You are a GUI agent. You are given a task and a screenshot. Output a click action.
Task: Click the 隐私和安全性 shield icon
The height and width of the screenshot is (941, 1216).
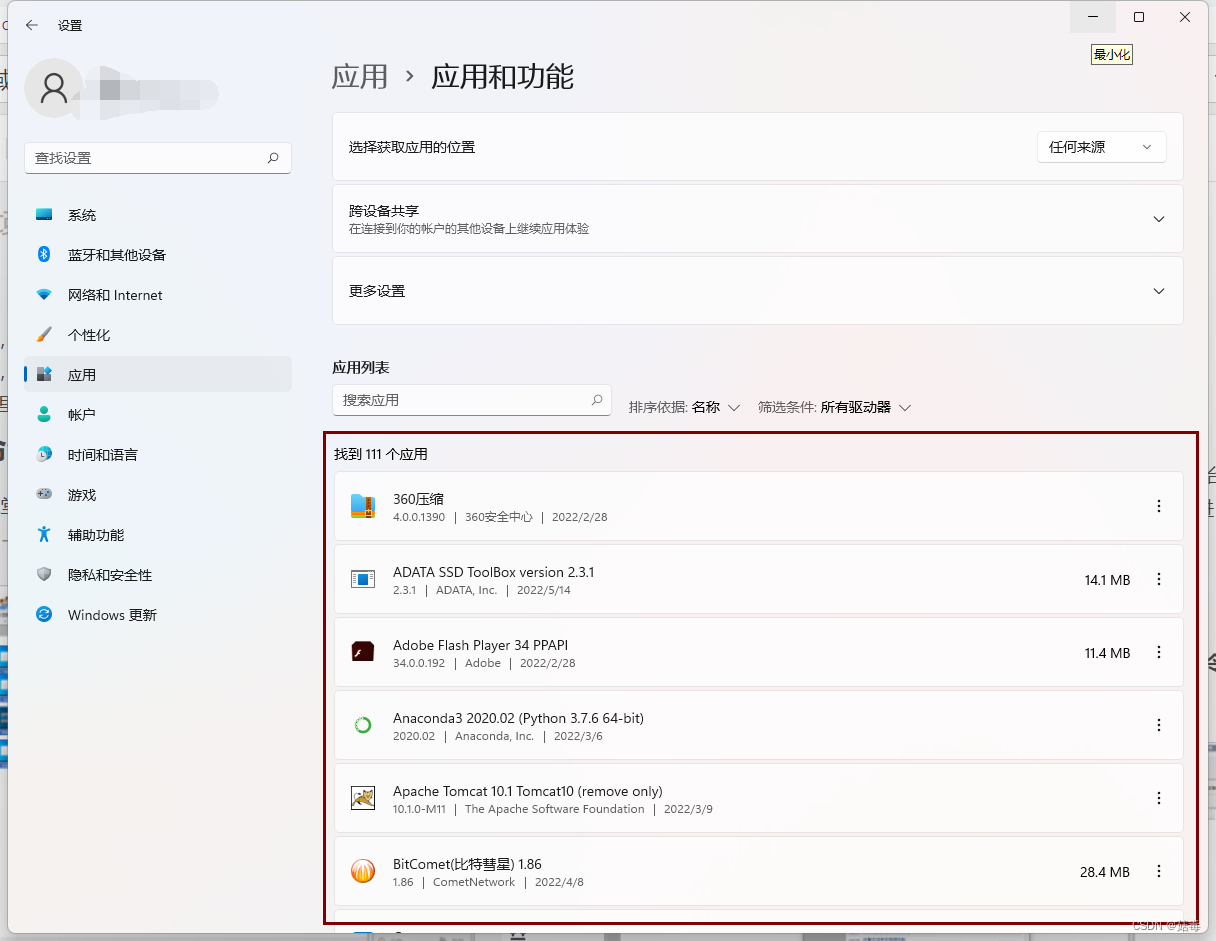click(44, 574)
